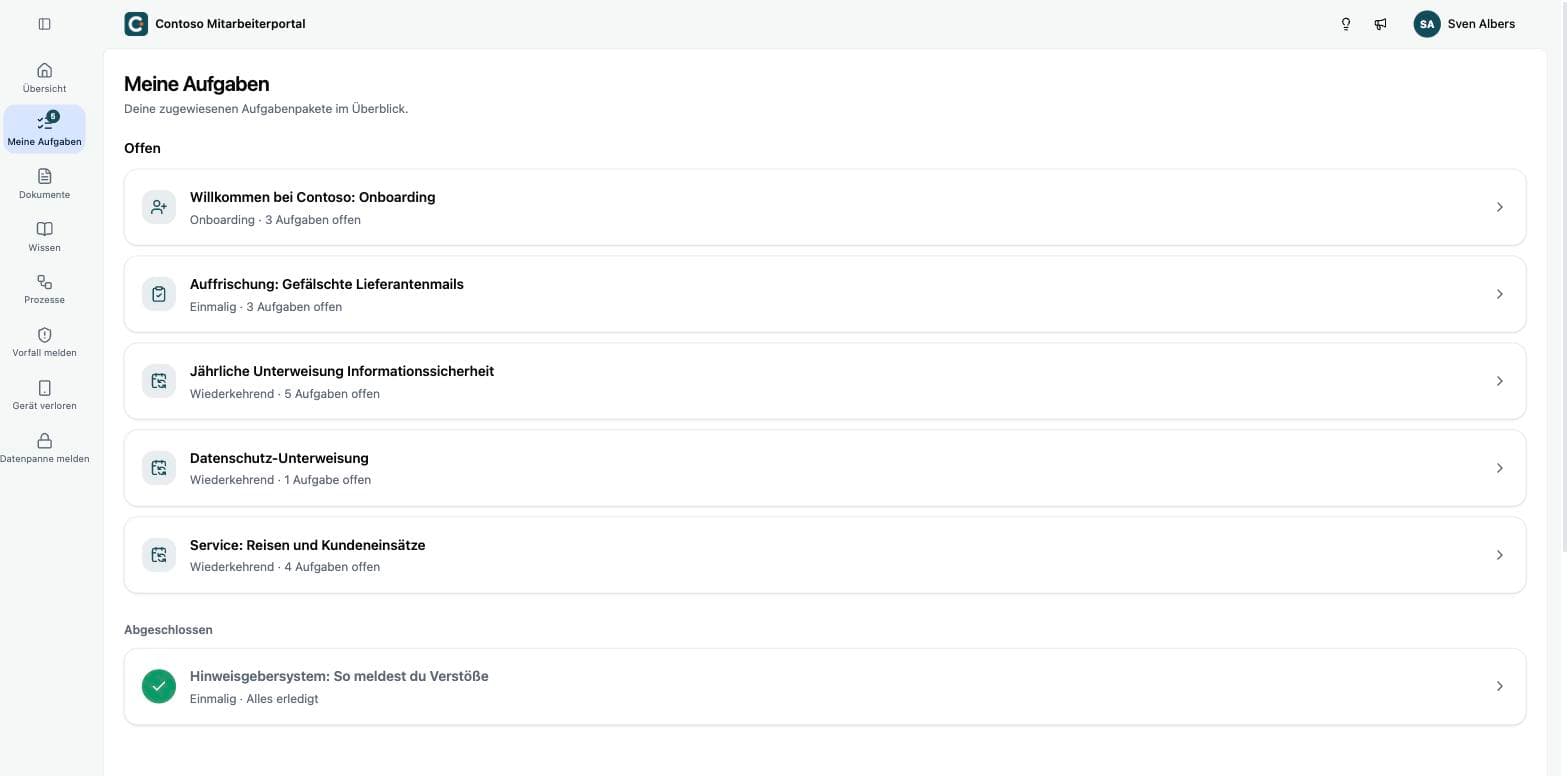Viewport: 1568px width, 776px height.
Task: Click the Datenschutz-Unterweisung recurring calendar icon
Action: coord(159,468)
